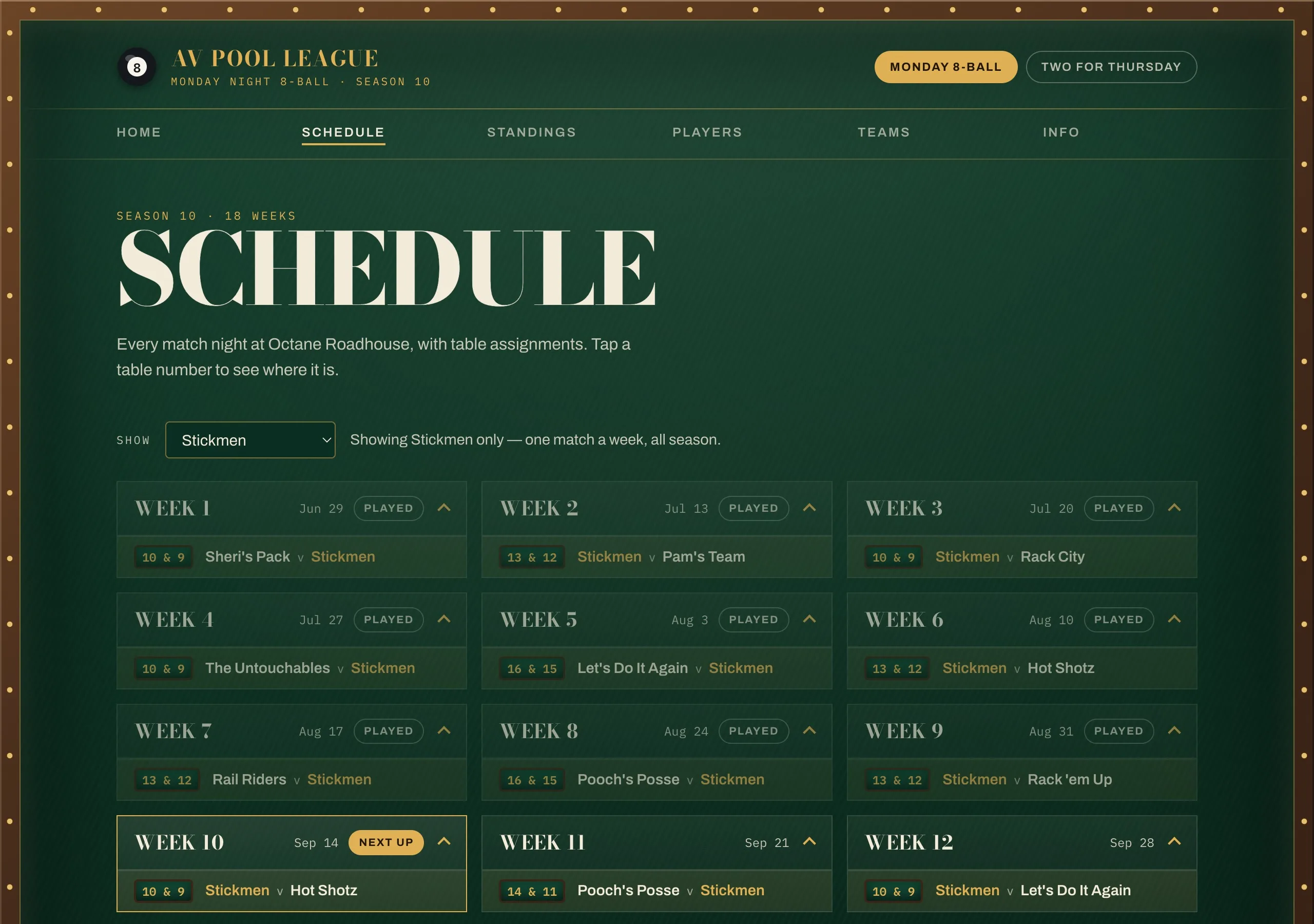The height and width of the screenshot is (924, 1314).
Task: Collapse the Week 5 card chevron
Action: pyautogui.click(x=809, y=619)
